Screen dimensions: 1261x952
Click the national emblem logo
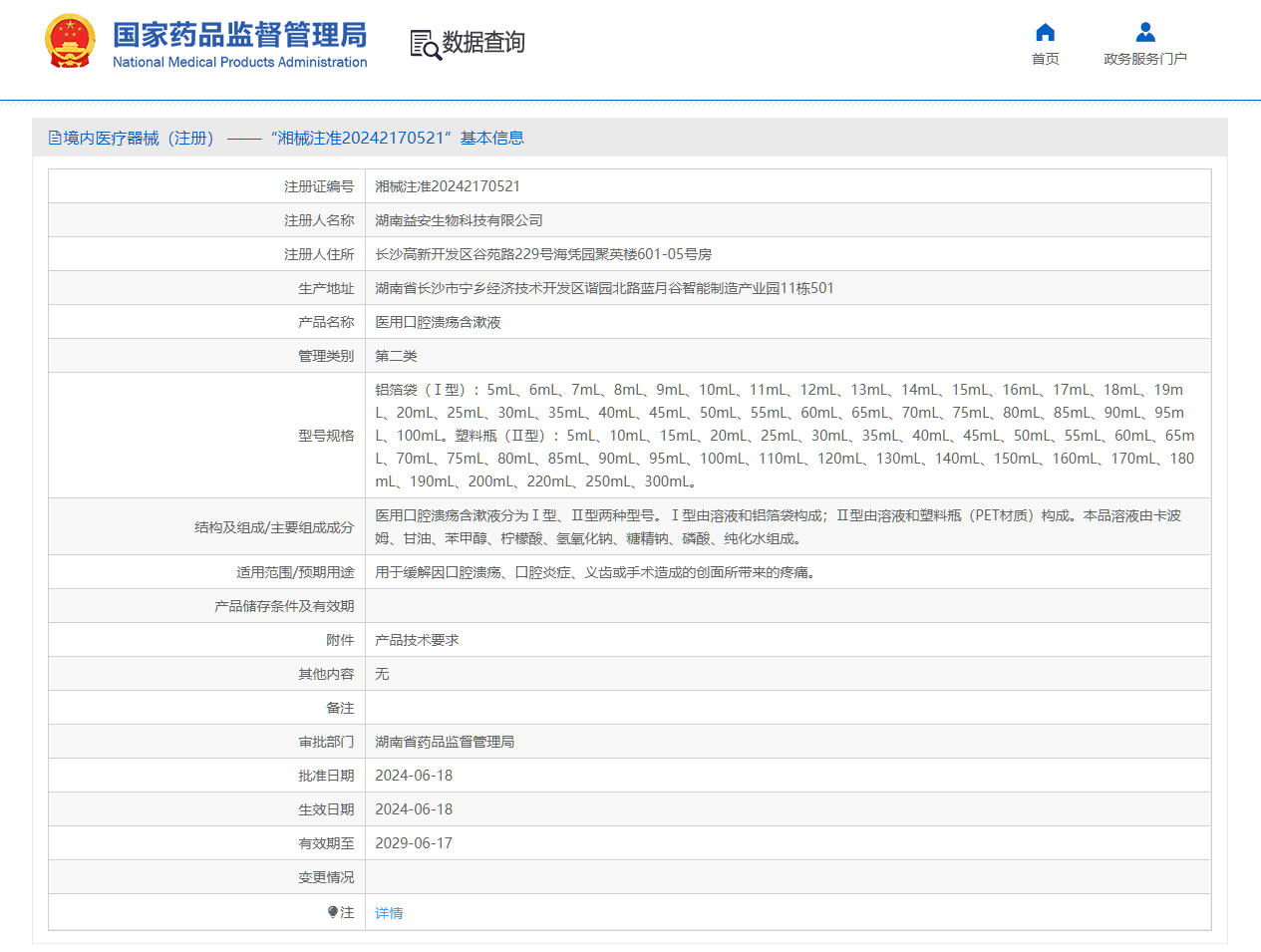point(70,41)
